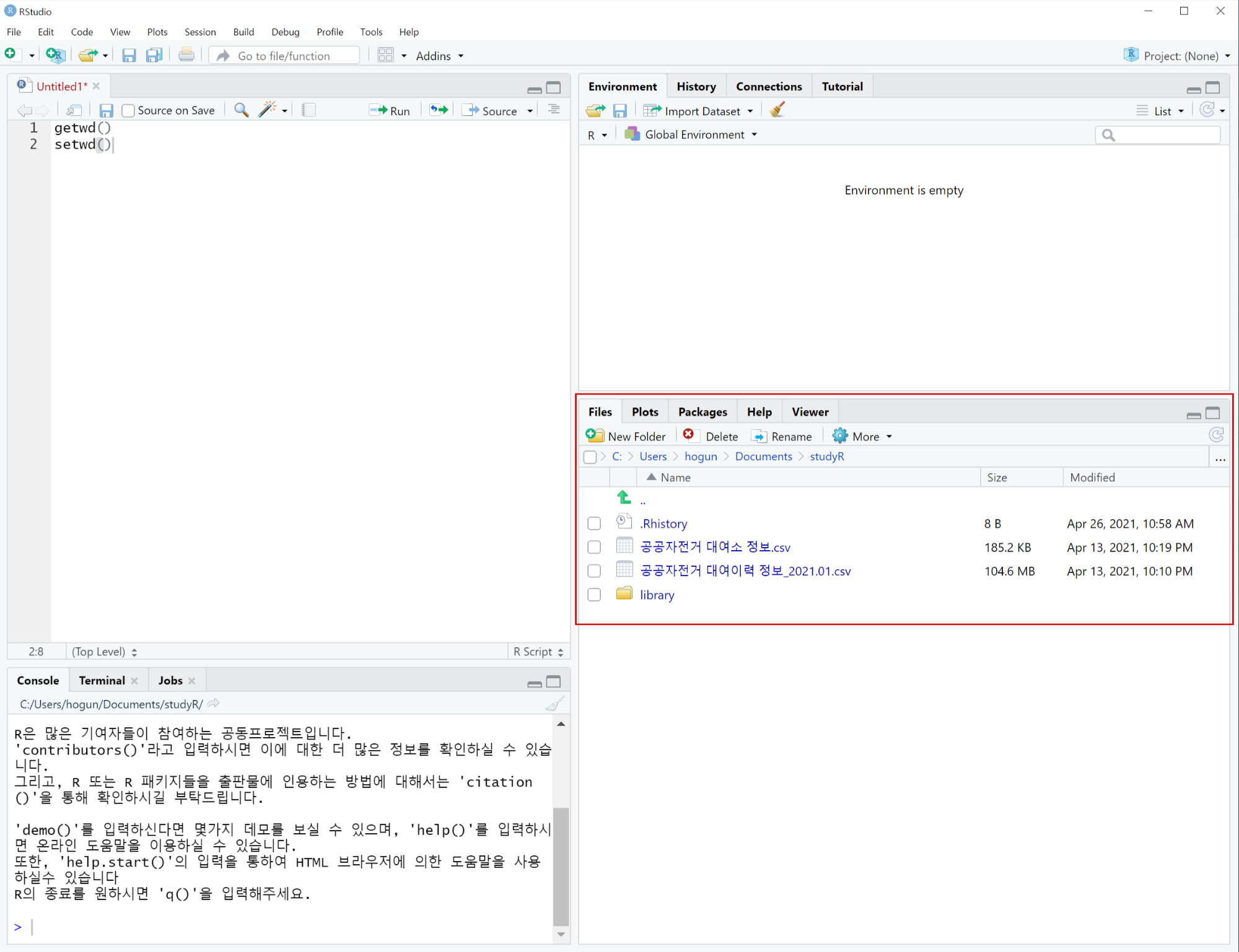Navigate to Documents in the path breadcrumb

pos(763,456)
